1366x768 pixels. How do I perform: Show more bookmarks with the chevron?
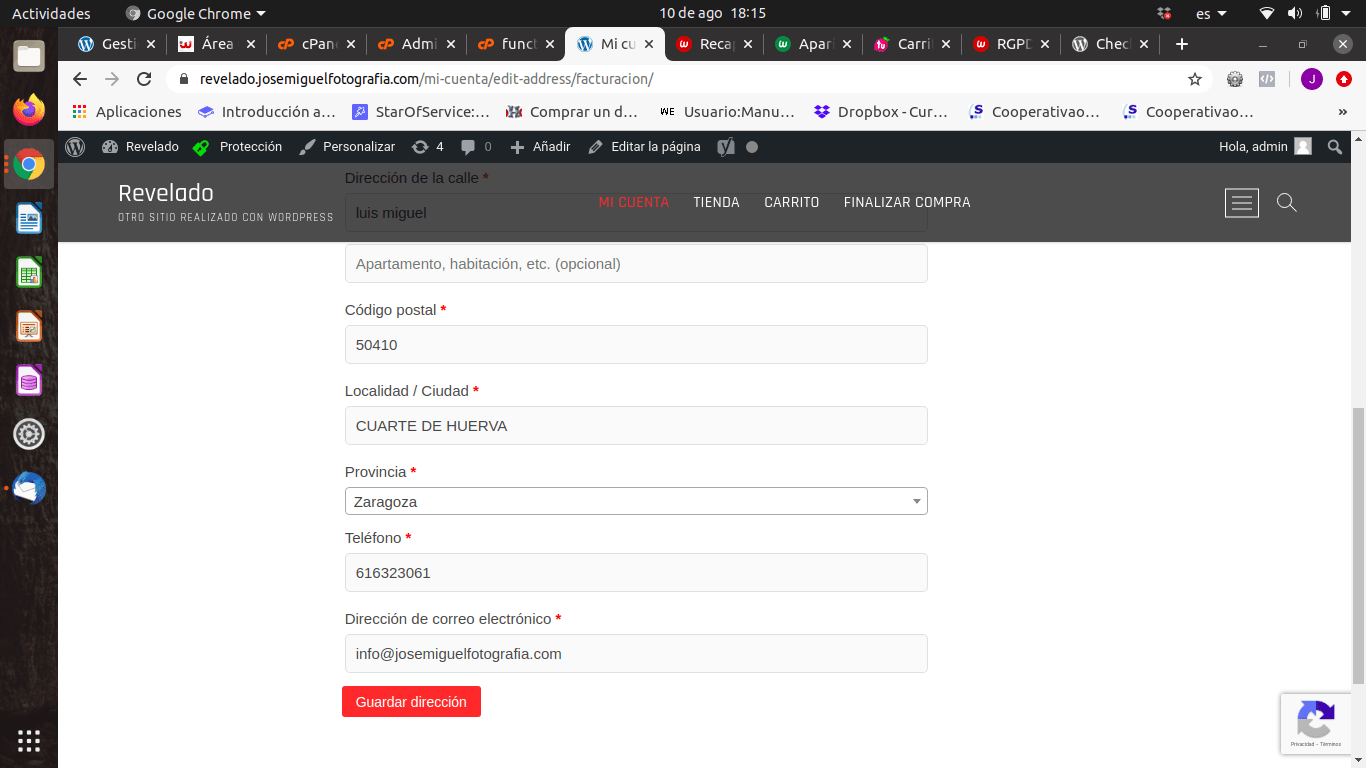[x=1343, y=112]
